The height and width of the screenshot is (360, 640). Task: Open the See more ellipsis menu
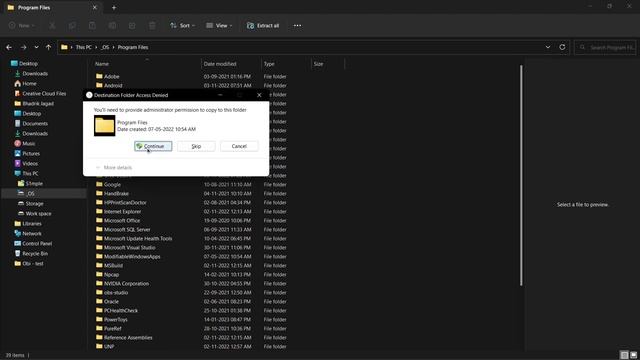(x=297, y=25)
